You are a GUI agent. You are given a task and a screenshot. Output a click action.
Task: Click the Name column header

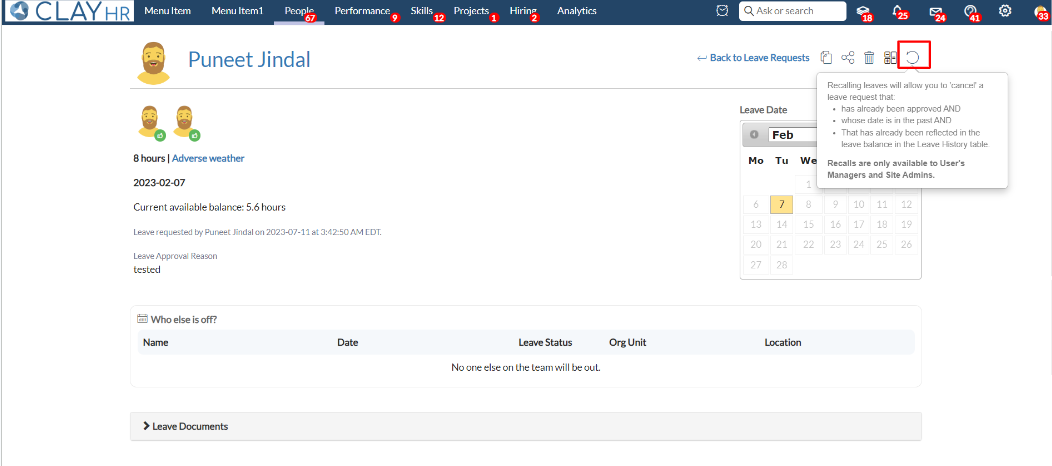156,343
